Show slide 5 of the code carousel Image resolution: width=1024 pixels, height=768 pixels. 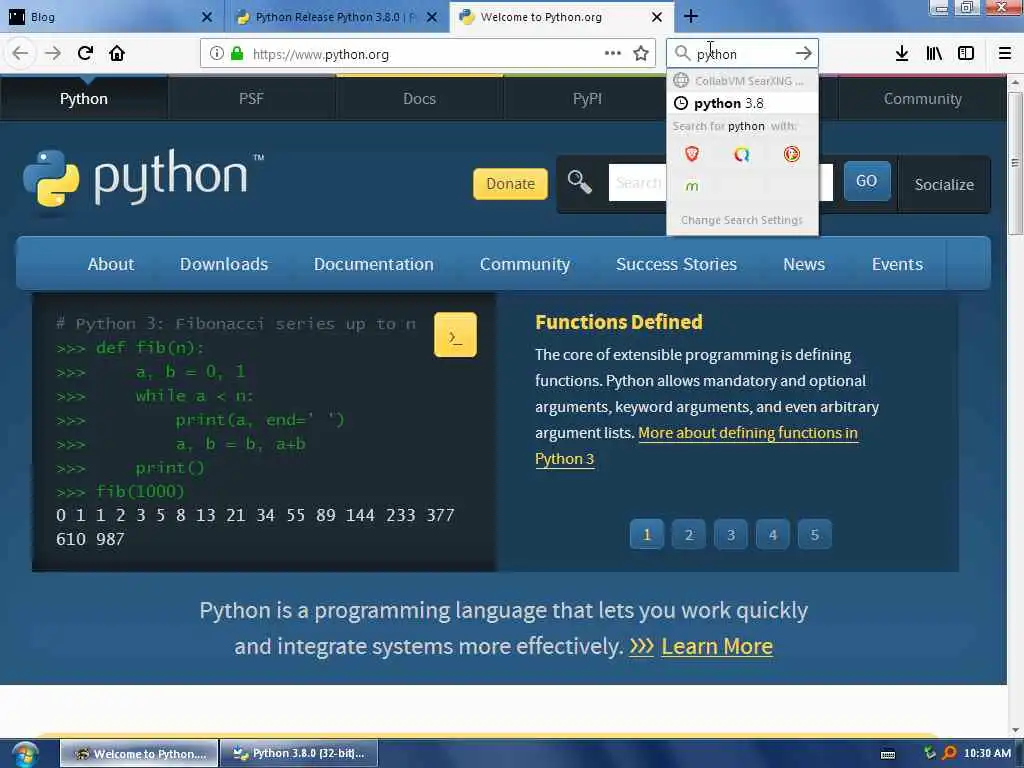pyautogui.click(x=814, y=534)
